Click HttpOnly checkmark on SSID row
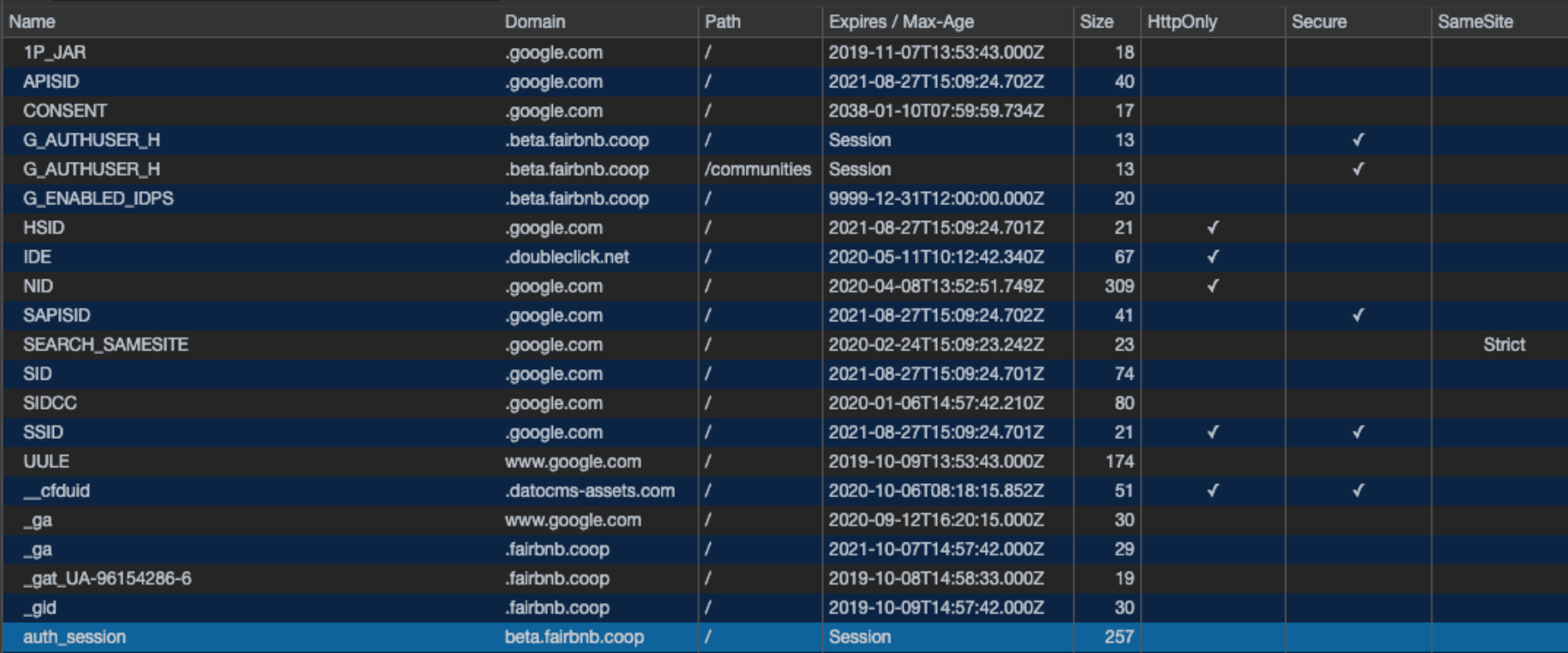The height and width of the screenshot is (653, 1568). coord(1212,432)
